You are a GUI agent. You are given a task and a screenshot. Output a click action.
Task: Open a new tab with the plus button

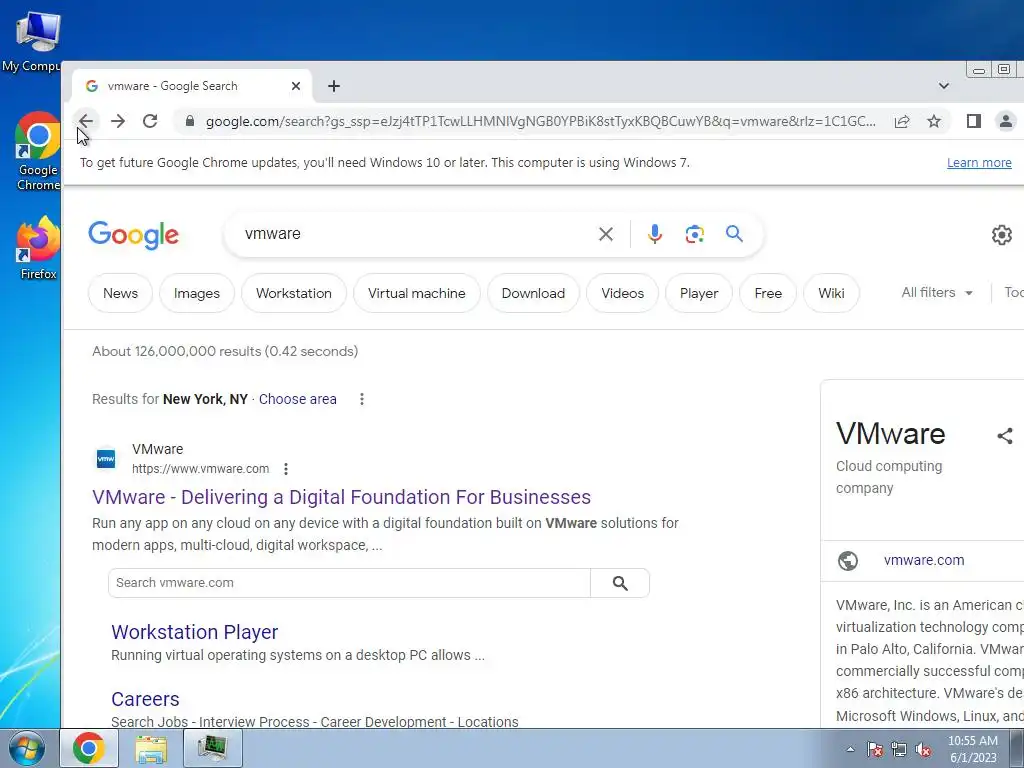pyautogui.click(x=334, y=86)
